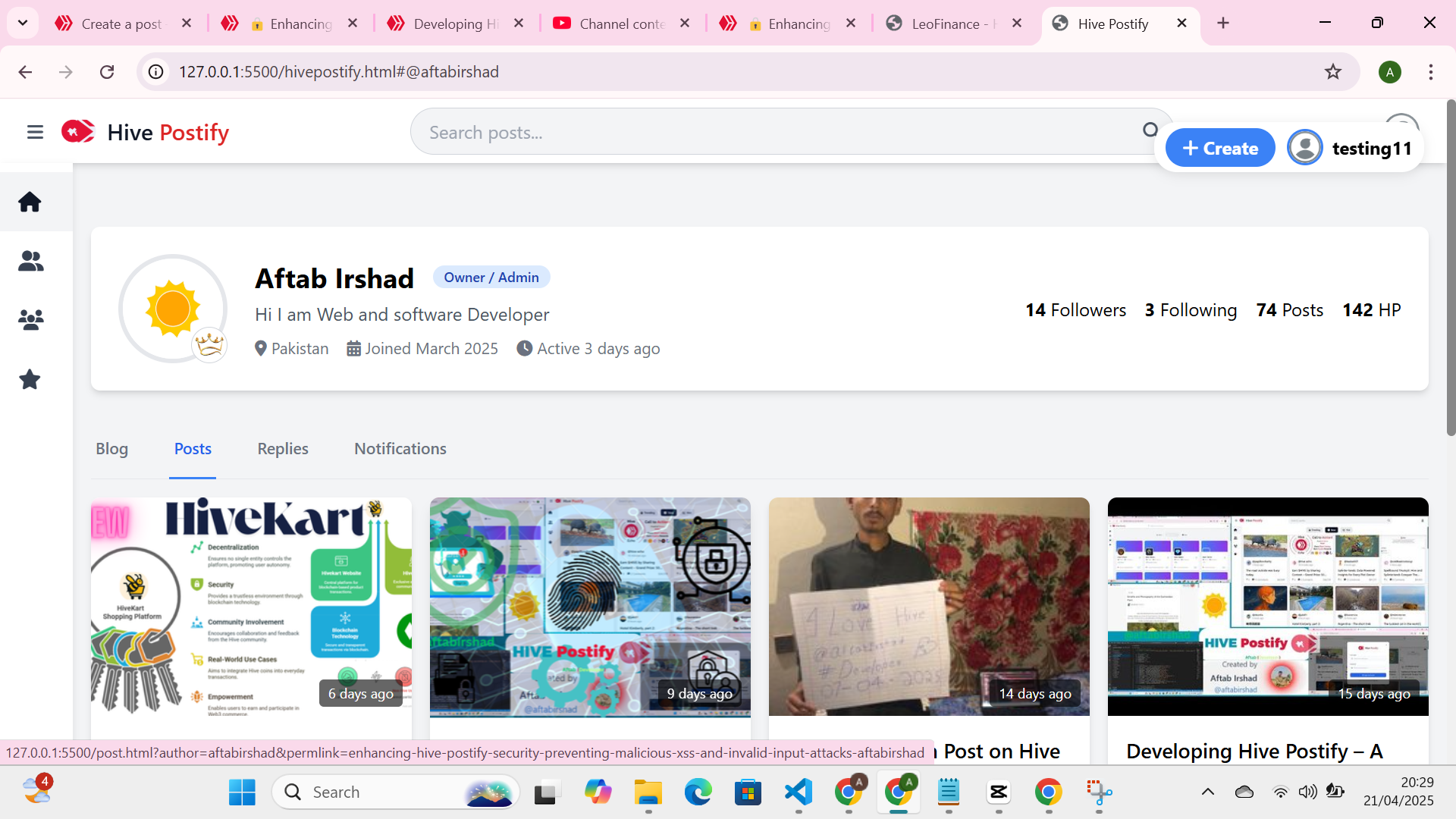Switch to Channel content YouTube tab
1456x819 pixels.
(622, 24)
